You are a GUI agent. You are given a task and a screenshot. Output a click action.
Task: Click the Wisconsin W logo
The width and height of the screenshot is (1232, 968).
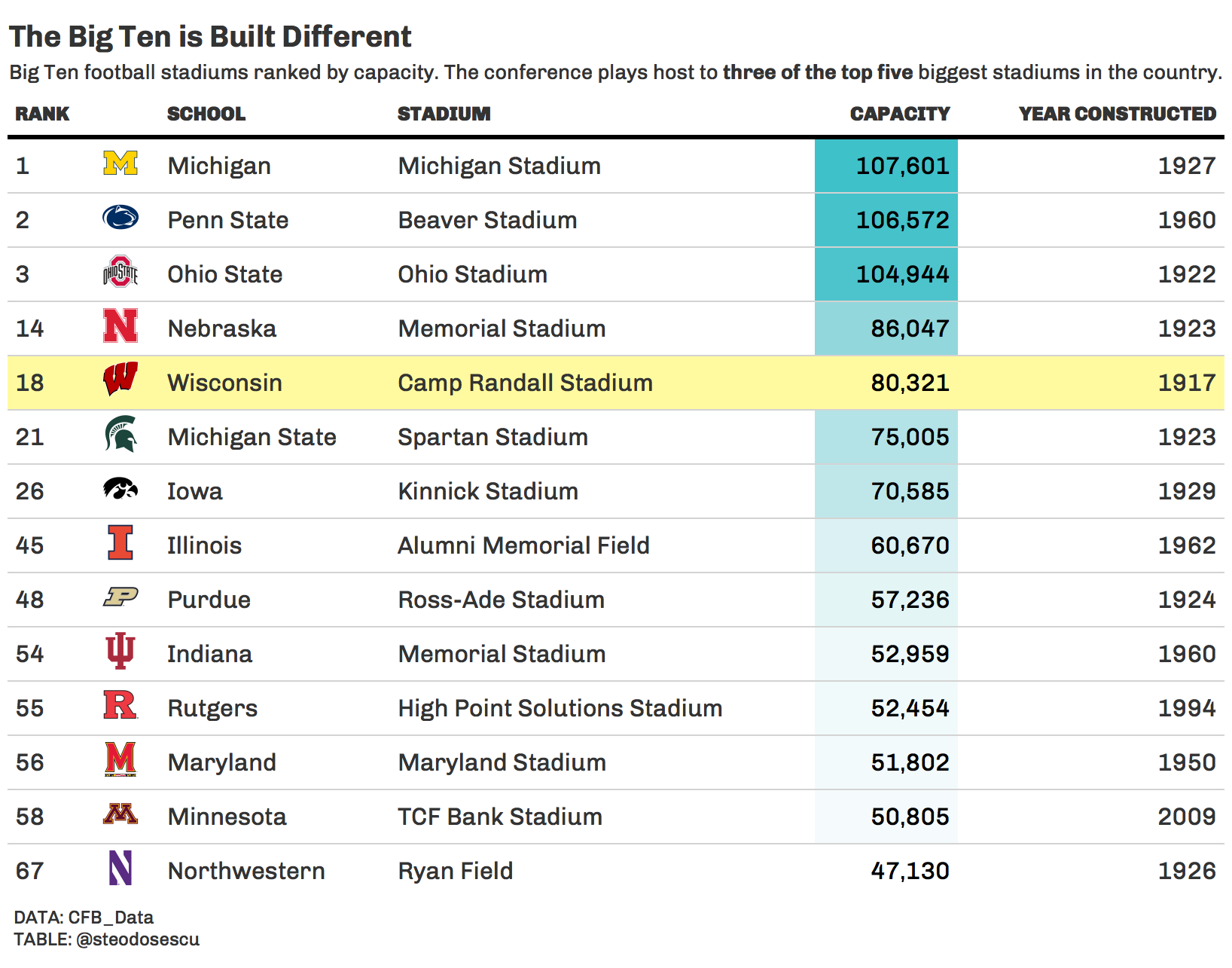click(x=120, y=380)
